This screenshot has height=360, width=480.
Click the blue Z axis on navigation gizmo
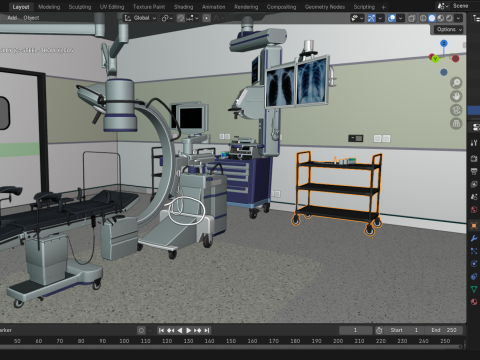[x=444, y=43]
